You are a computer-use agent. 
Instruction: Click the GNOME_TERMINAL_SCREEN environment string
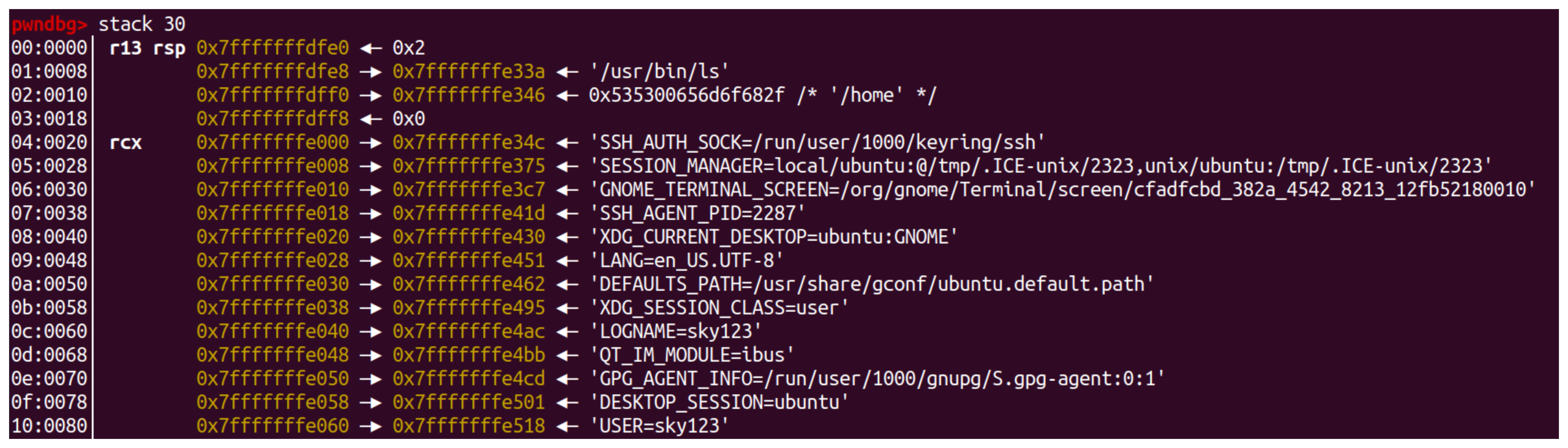[1062, 190]
